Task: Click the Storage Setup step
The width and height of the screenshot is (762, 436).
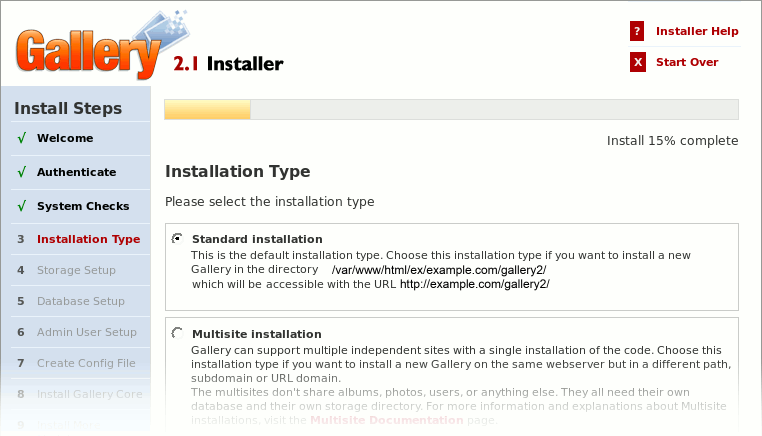Action: pyautogui.click(x=76, y=270)
